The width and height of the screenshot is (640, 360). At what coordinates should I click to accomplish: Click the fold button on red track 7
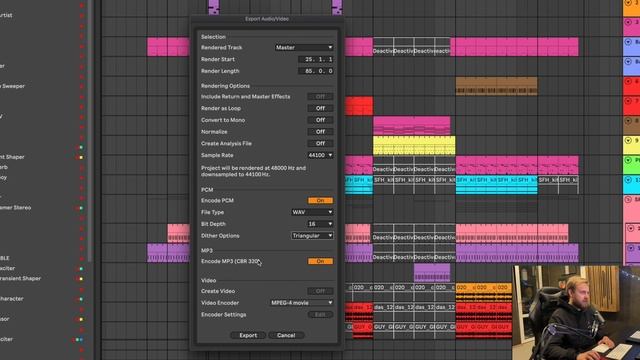point(628,101)
